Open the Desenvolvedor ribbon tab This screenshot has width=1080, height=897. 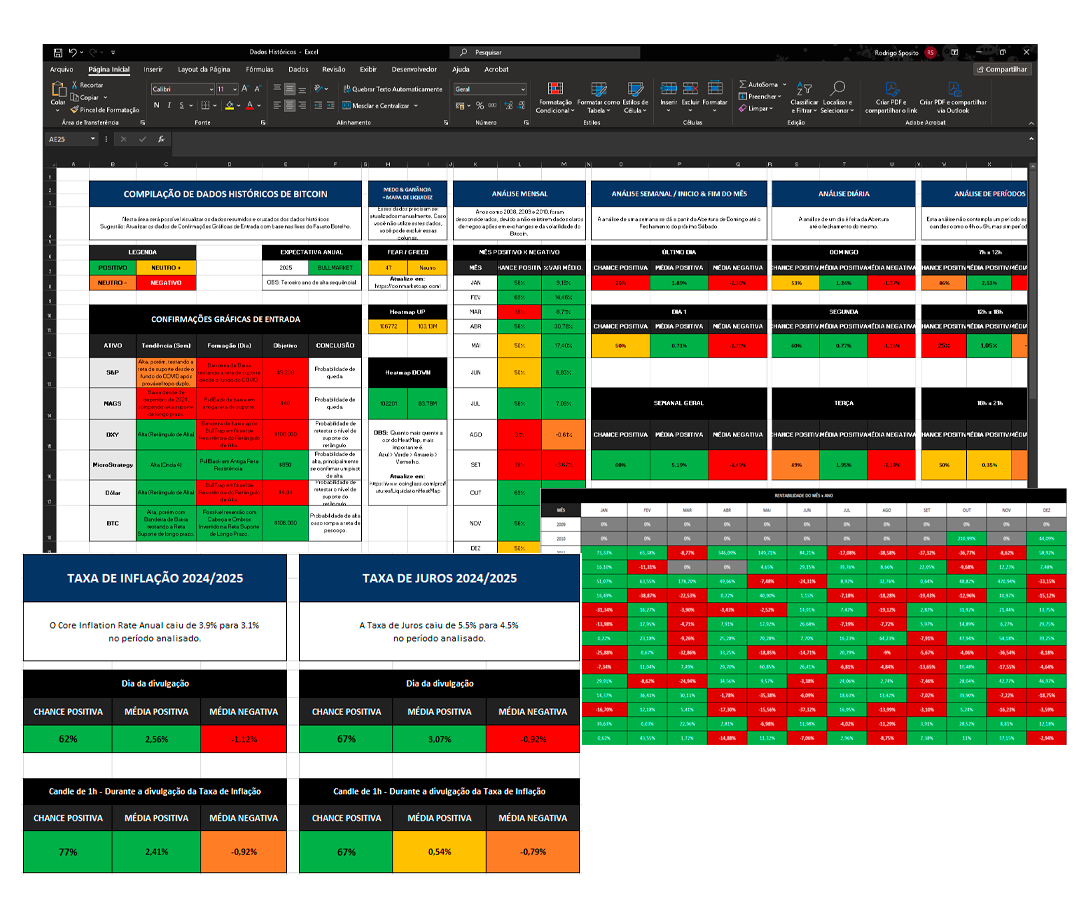pyautogui.click(x=414, y=70)
